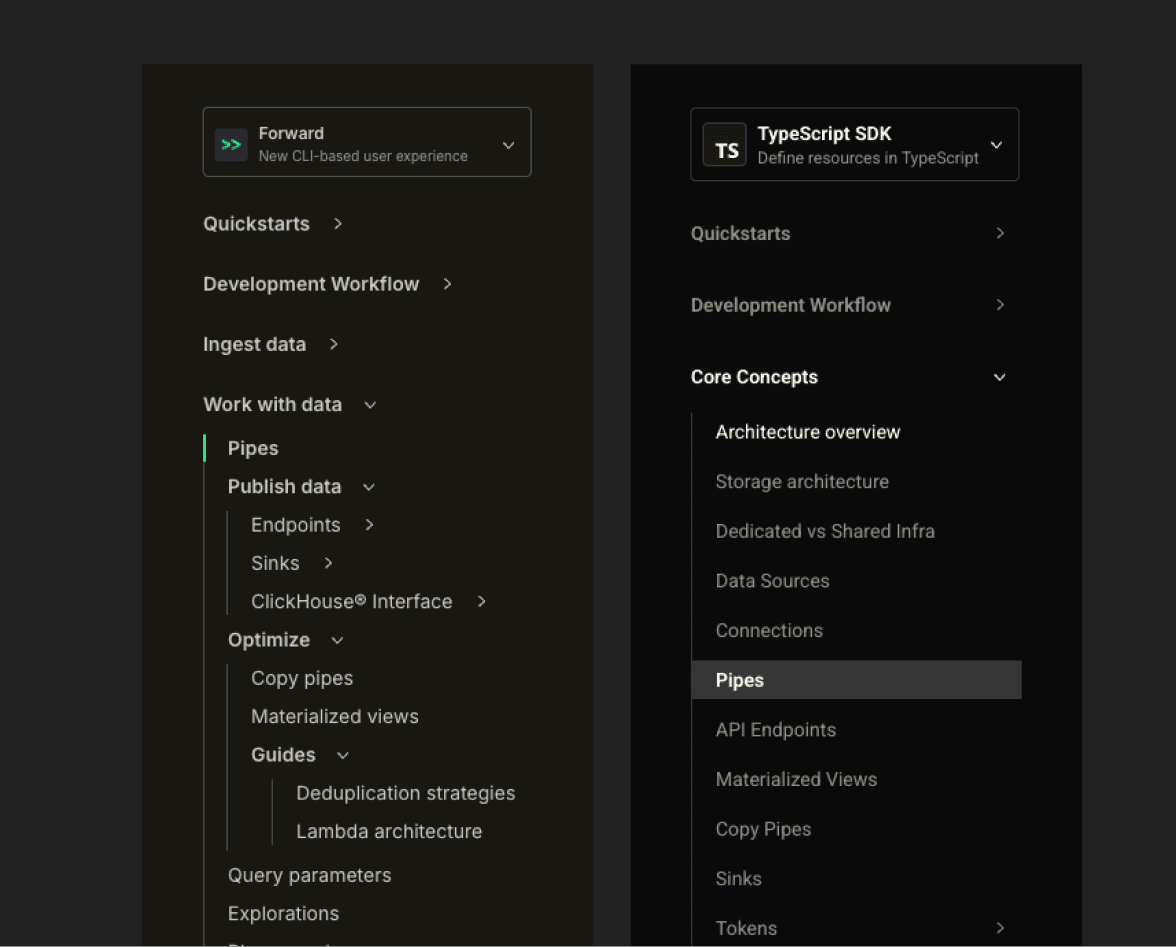The image size is (1176, 947).
Task: Expand the Tokens item chevron
Action: 1000,928
